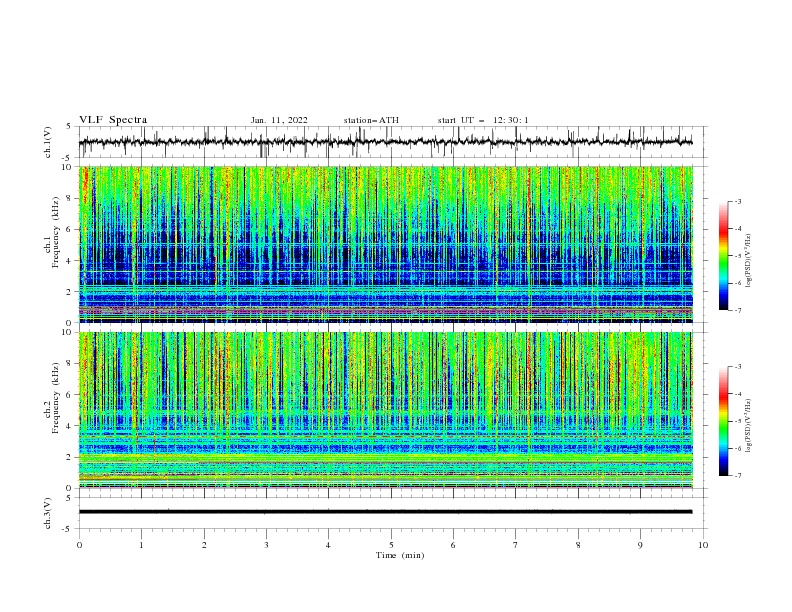Viewport: 792px width, 612px height.
Task: Click the "-5" tick on ch.3(V) axis
Action: [68, 529]
